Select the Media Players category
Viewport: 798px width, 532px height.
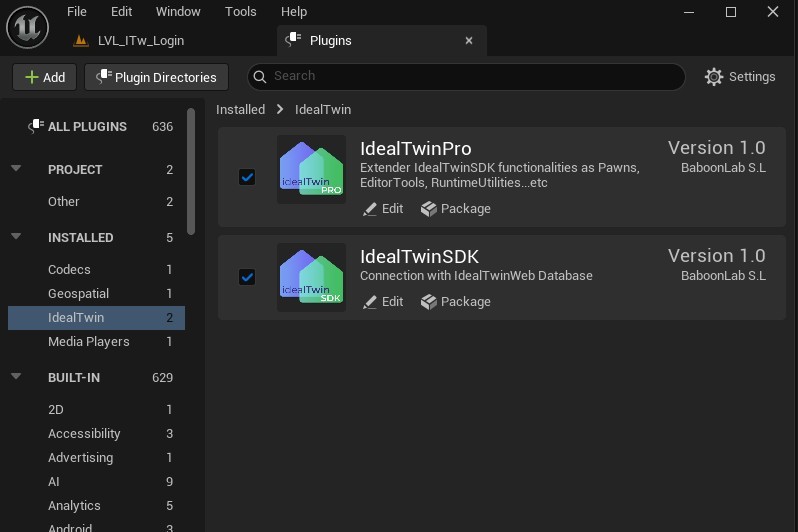97,342
